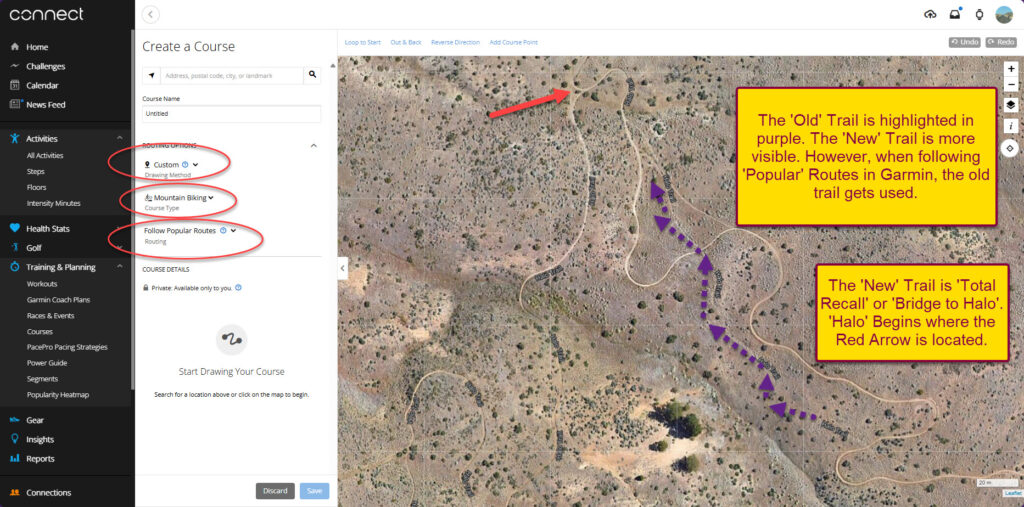1024x507 pixels.
Task: Click the magnifier search button
Action: (x=312, y=76)
